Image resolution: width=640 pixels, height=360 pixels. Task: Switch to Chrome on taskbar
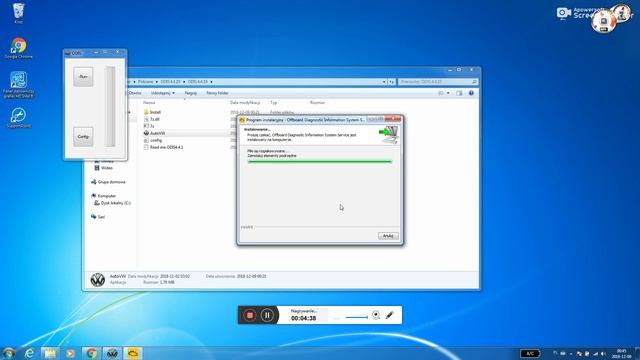[91, 353]
